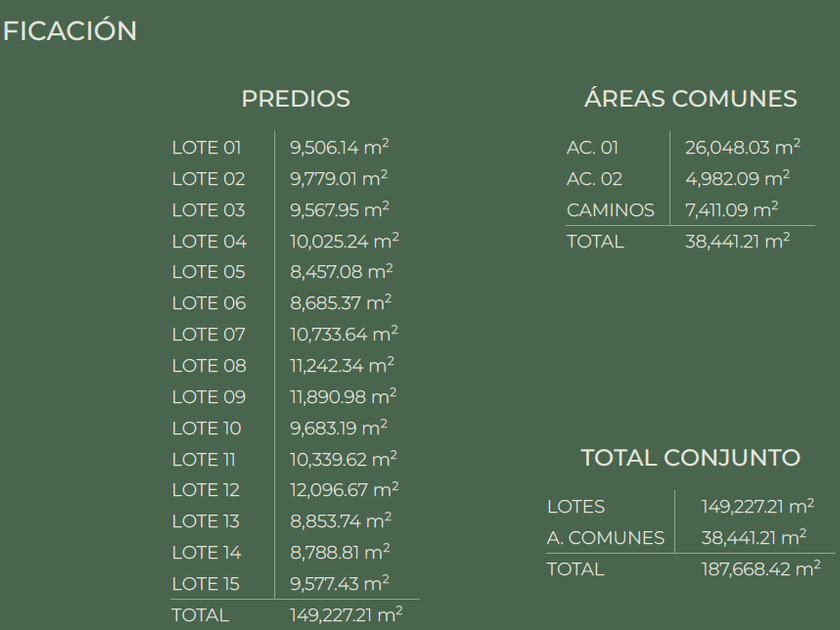
Task: Click the áreas comunes total 38,441.21 m² below CAMINOS
Action: click(737, 241)
